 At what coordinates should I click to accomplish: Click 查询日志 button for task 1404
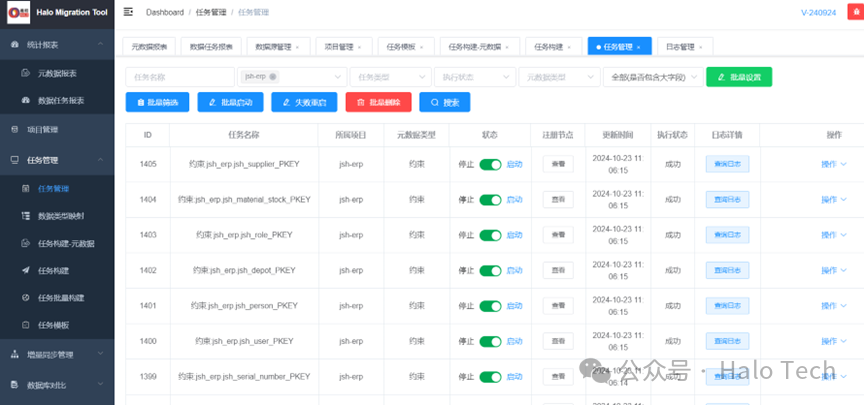point(727,199)
